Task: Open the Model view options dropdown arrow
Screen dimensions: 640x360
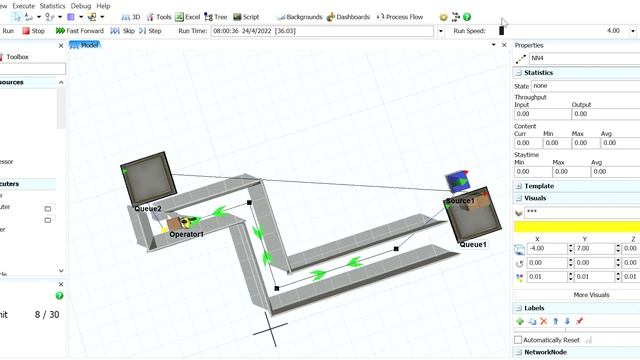Action: [x=493, y=45]
